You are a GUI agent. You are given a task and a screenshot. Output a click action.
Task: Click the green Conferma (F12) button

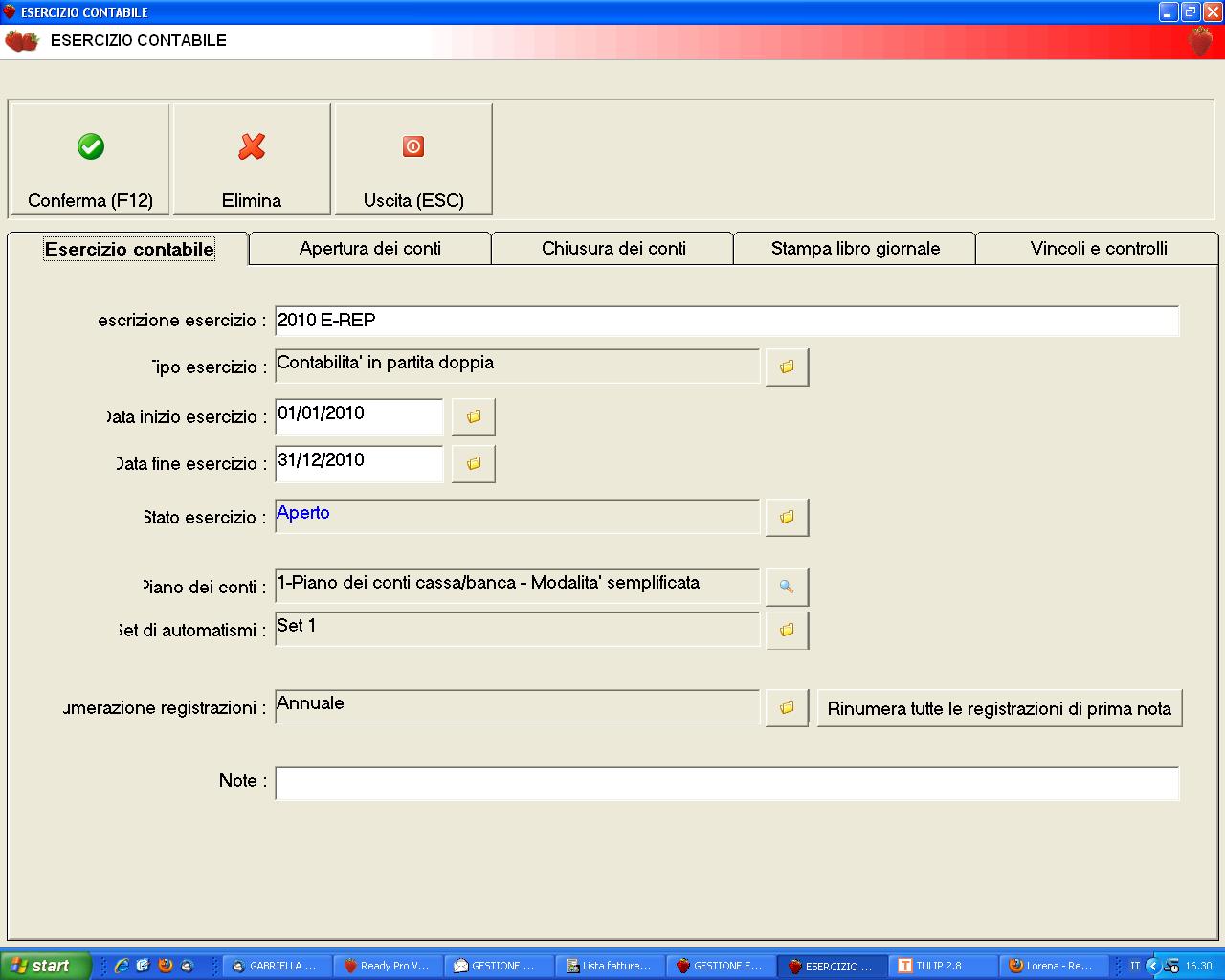(x=90, y=160)
